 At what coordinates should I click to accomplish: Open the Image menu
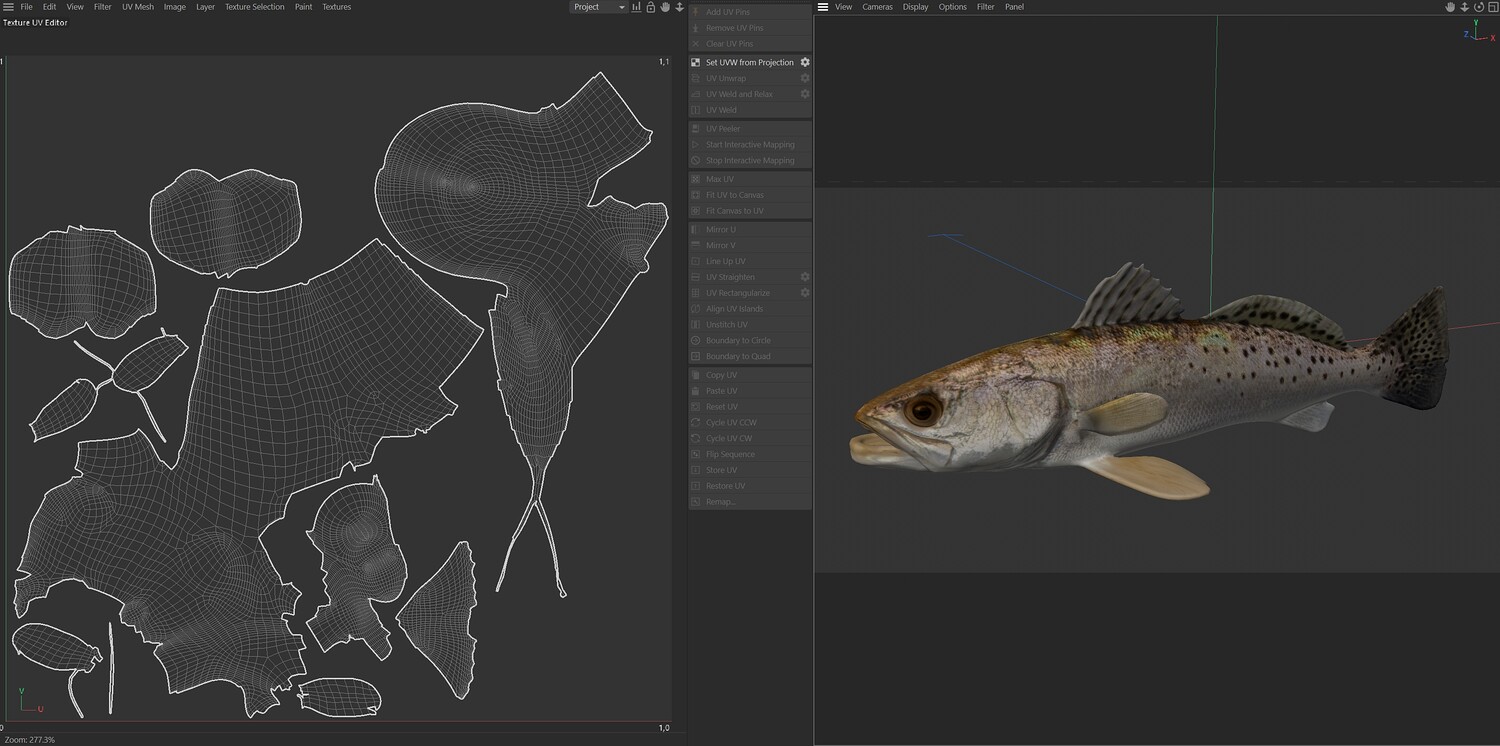point(175,7)
